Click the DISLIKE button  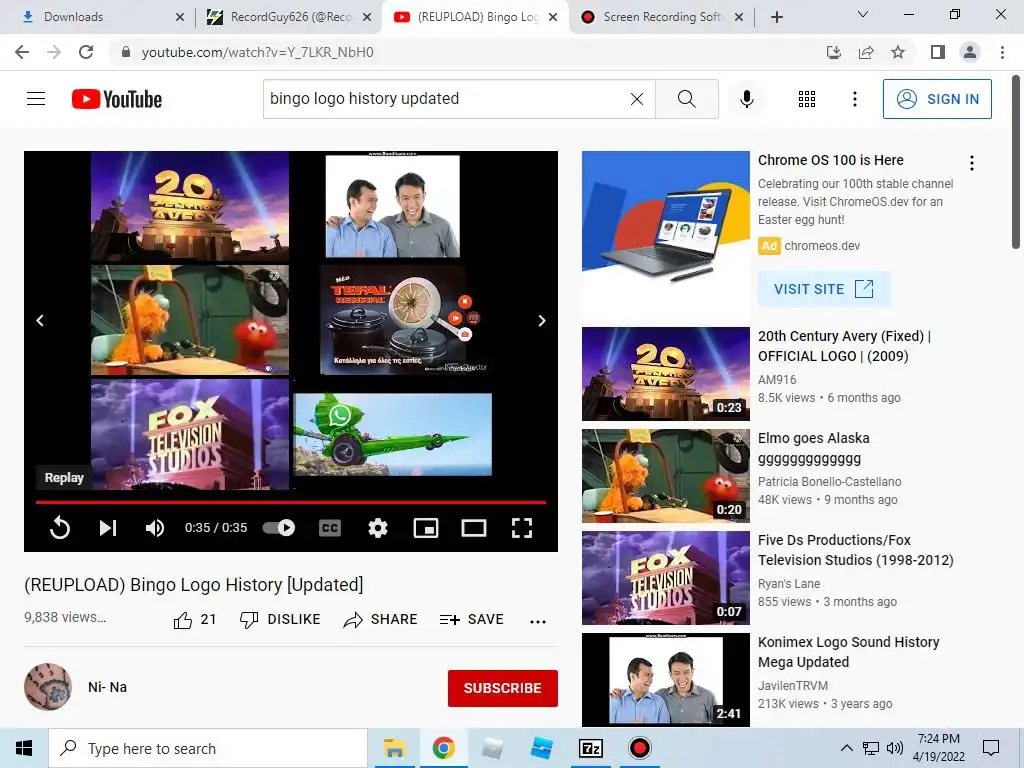click(x=280, y=620)
